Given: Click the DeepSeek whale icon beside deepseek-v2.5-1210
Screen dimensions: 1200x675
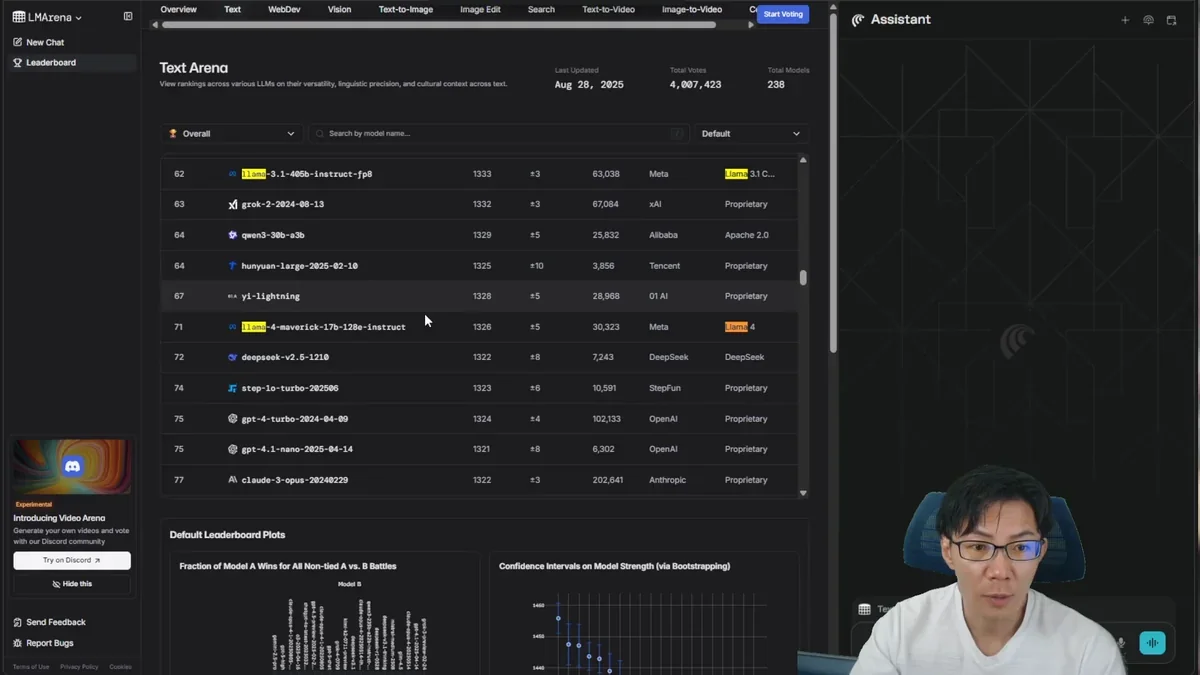Looking at the screenshot, I should coord(232,357).
